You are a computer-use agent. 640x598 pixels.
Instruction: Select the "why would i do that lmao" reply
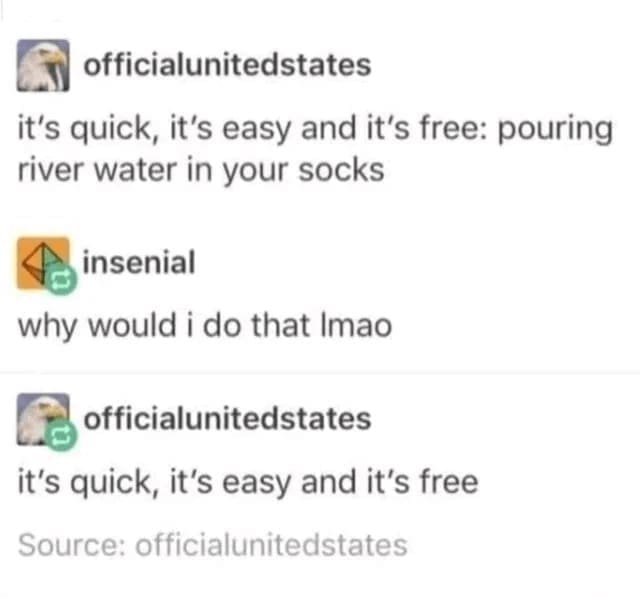click(x=205, y=327)
